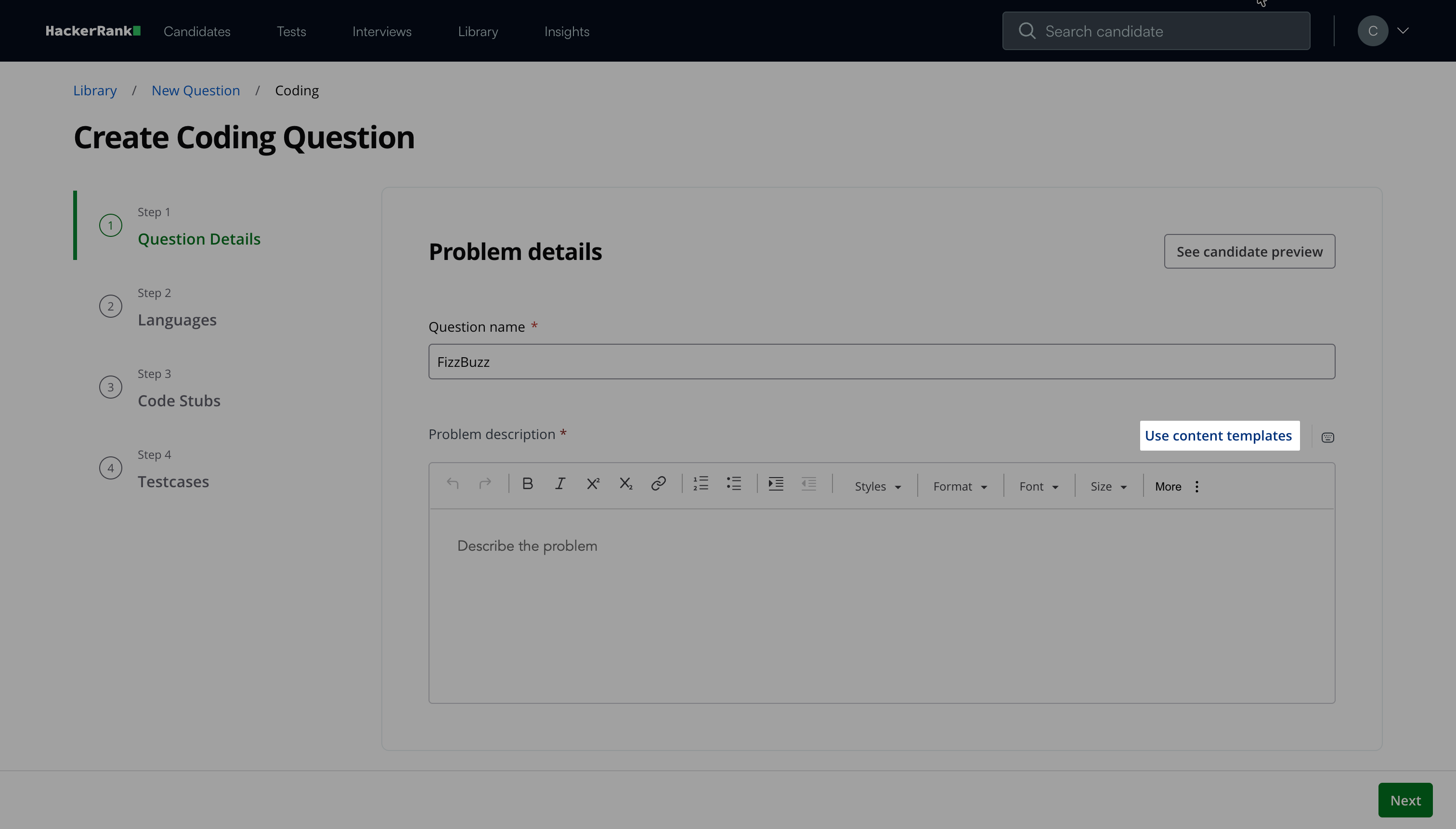Insert bulleted list
The image size is (1456, 829).
(x=733, y=484)
